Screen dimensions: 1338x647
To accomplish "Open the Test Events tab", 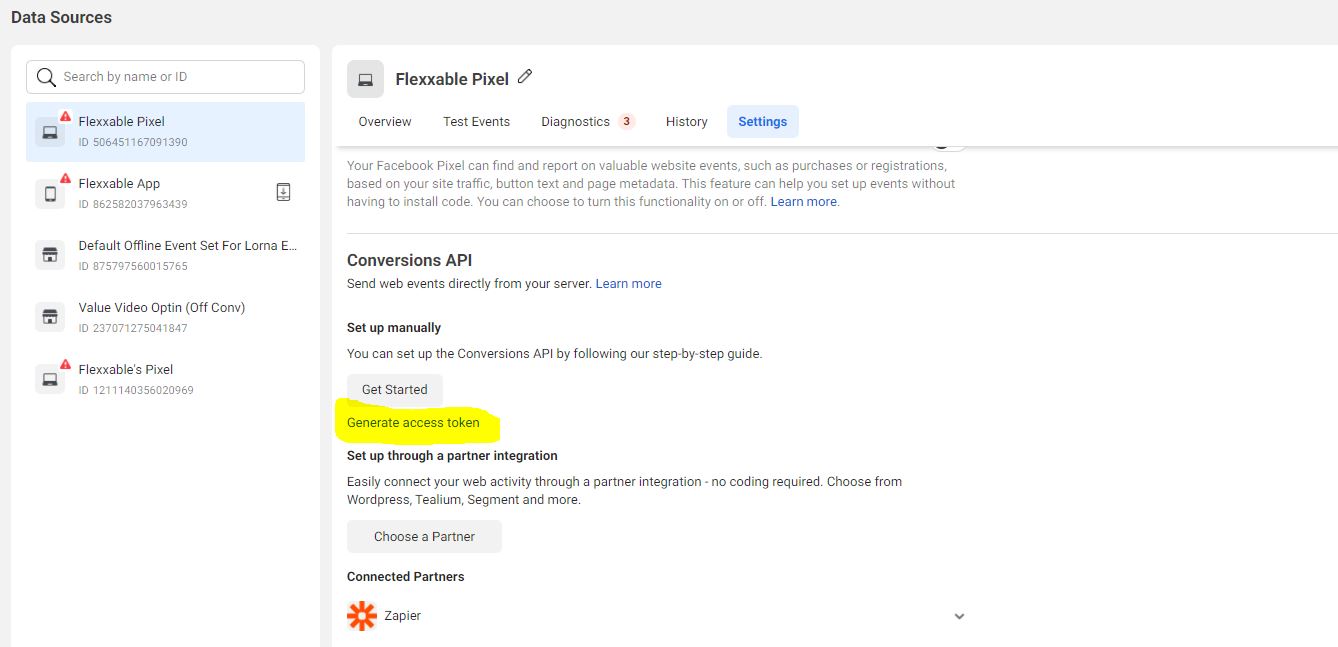I will coord(476,120).
